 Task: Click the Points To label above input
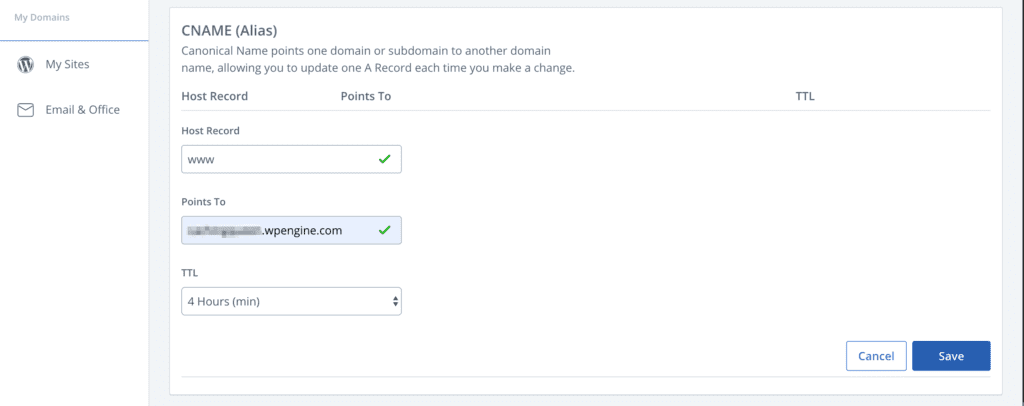click(x=203, y=202)
